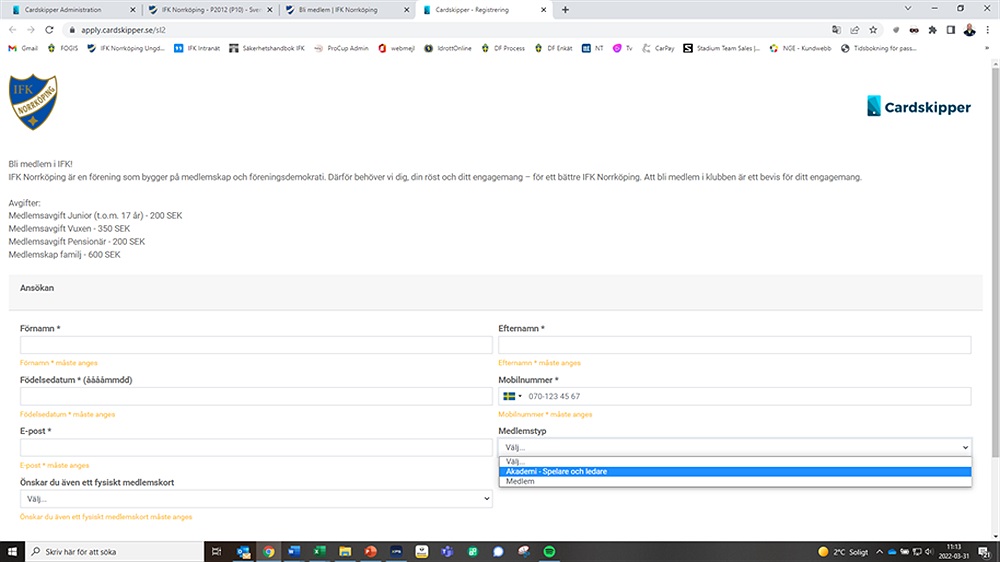Choose Akademi - Spelare och ledare option
The height and width of the screenshot is (562, 1000).
point(735,471)
